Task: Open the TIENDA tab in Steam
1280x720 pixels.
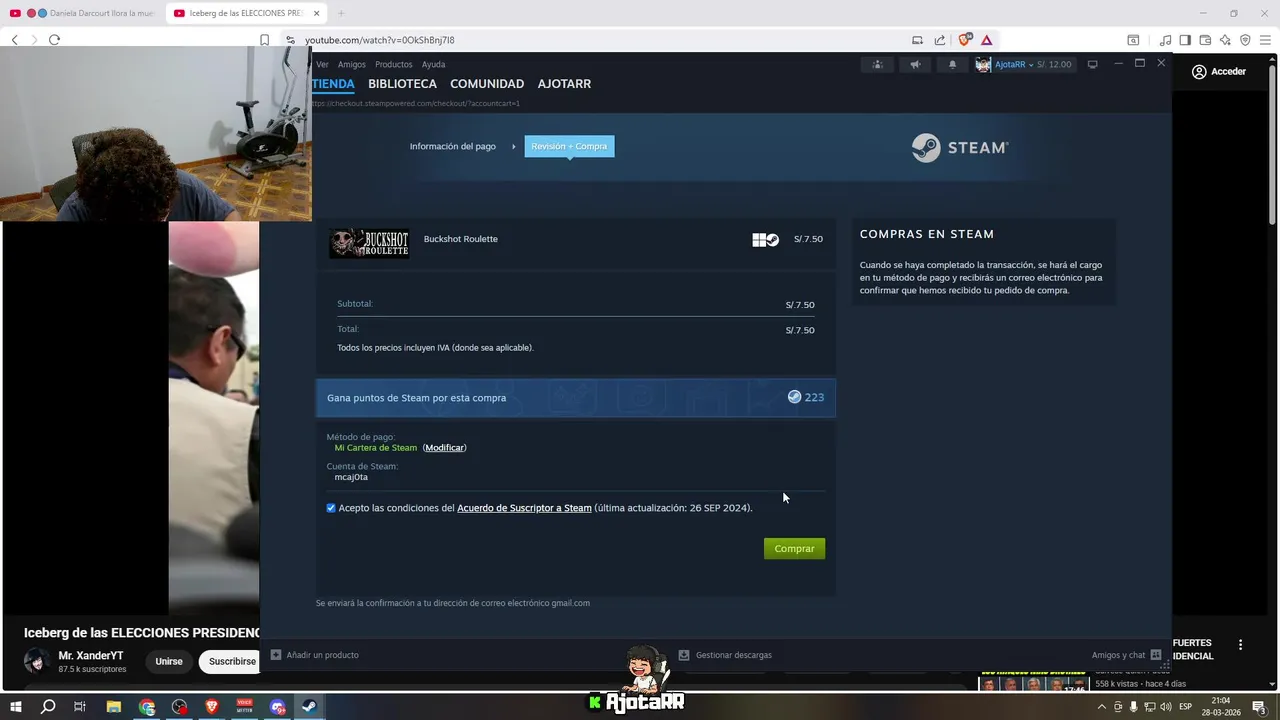Action: pos(333,84)
